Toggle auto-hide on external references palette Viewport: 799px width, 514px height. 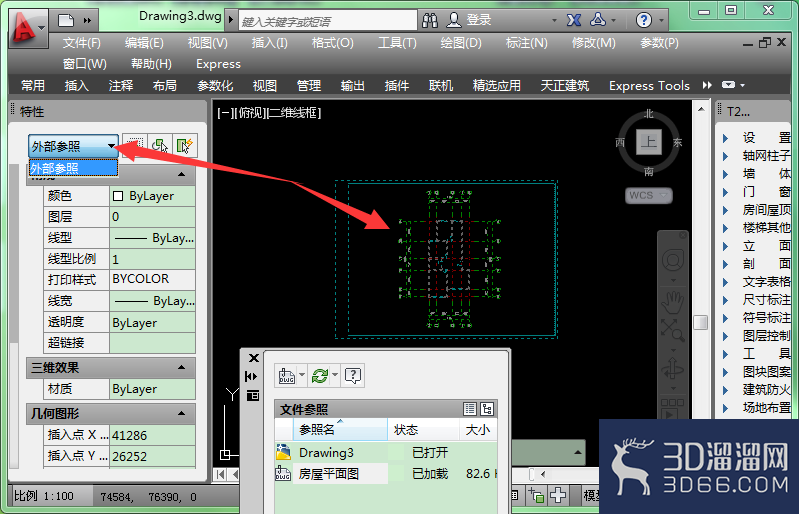point(251,376)
